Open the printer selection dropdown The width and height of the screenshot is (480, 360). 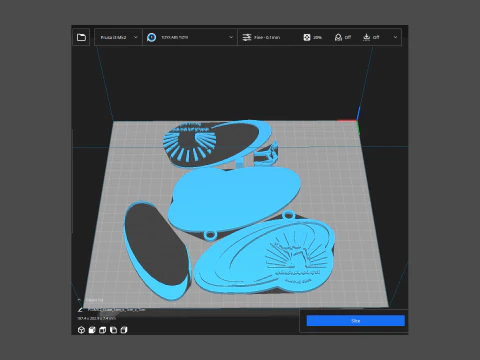[x=119, y=37]
